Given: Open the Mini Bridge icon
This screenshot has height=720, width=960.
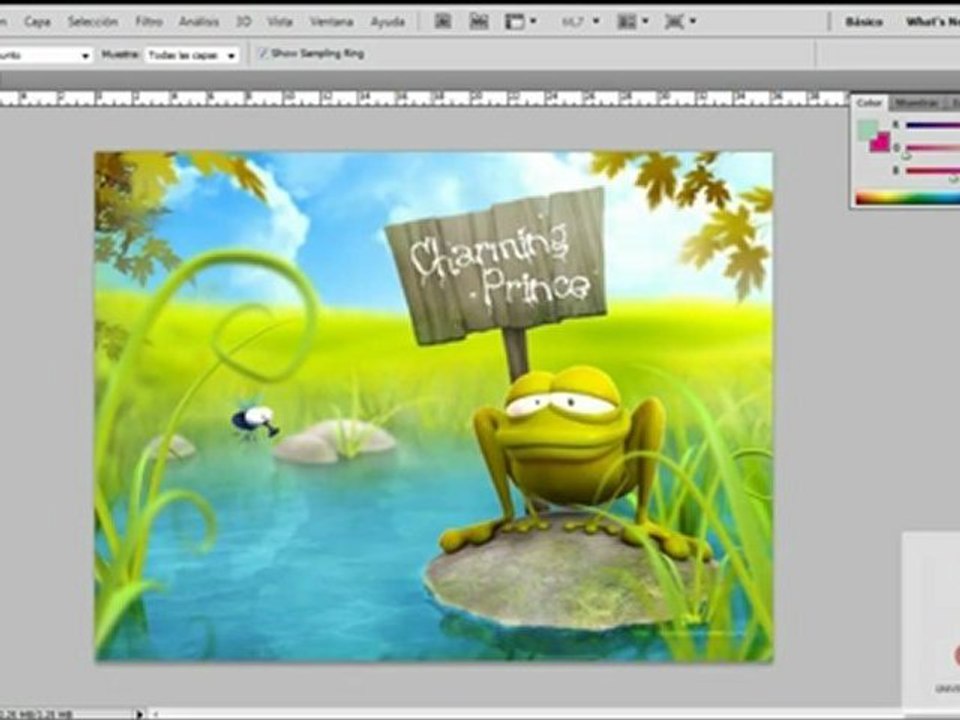Looking at the screenshot, I should click(478, 21).
